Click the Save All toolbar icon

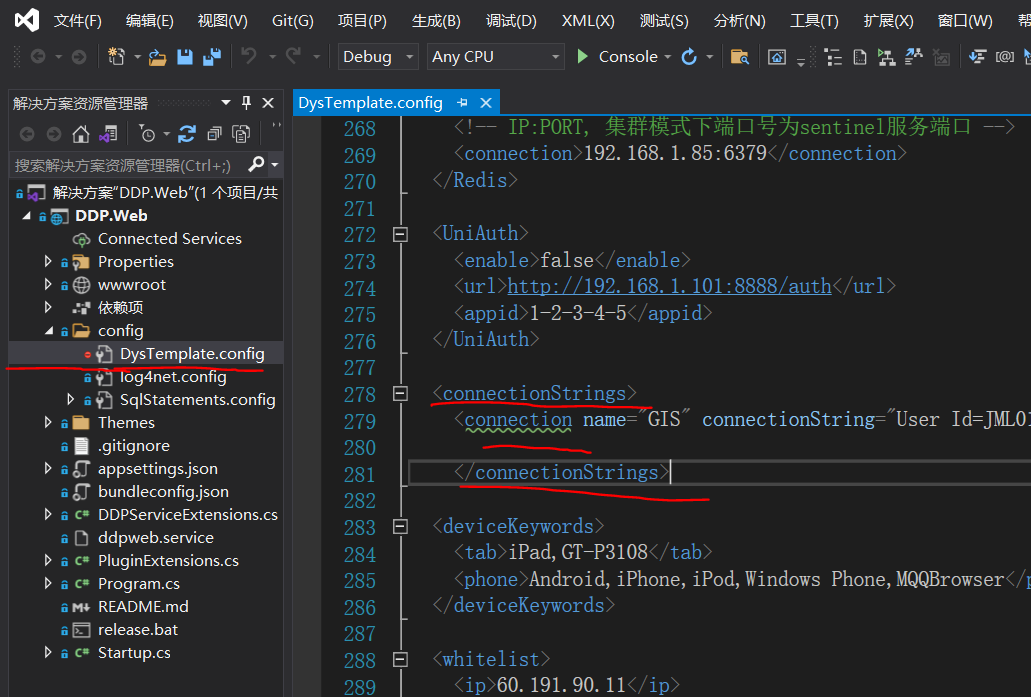(210, 57)
